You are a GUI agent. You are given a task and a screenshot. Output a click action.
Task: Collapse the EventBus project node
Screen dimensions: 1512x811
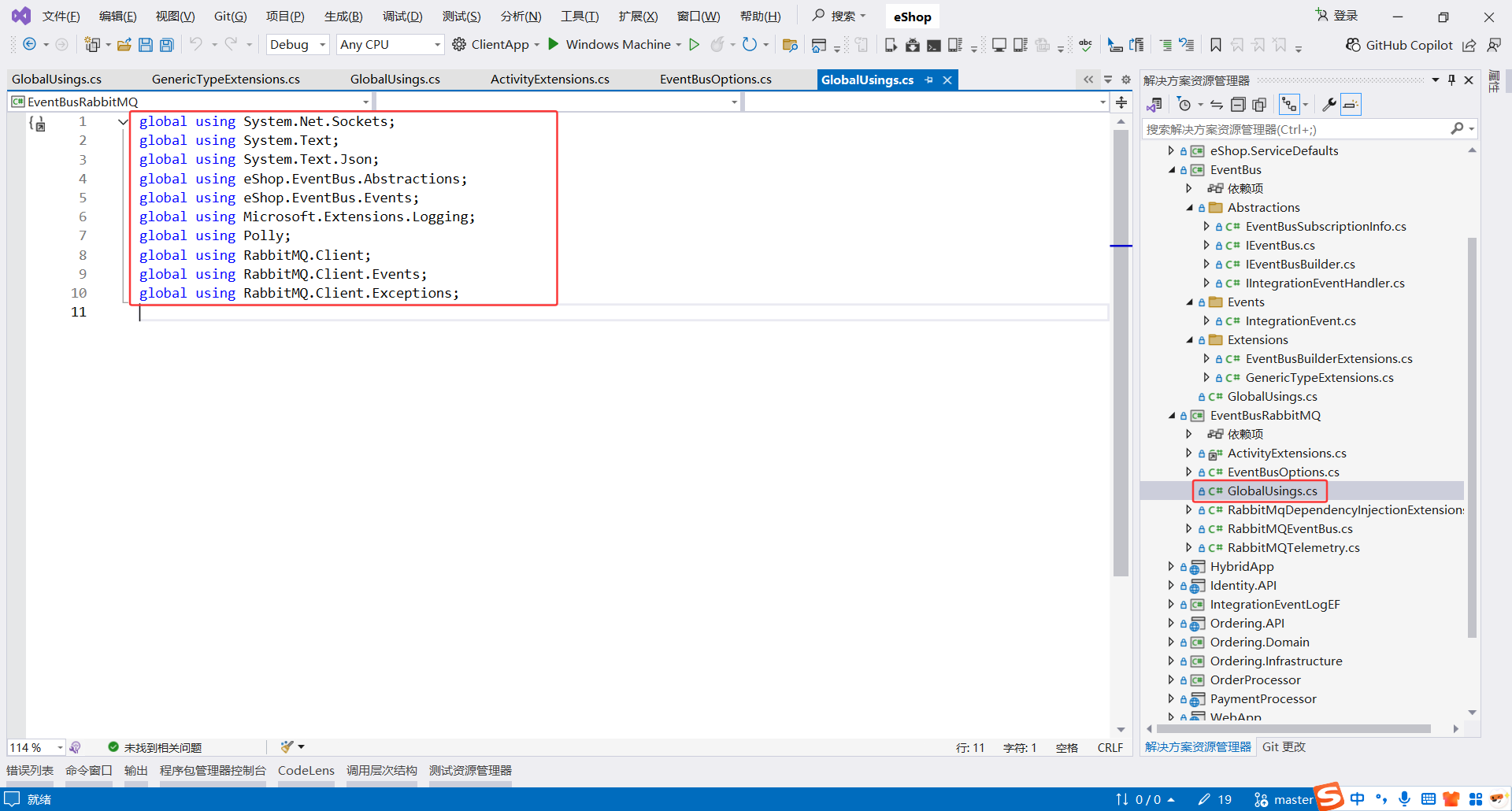pyautogui.click(x=1172, y=169)
